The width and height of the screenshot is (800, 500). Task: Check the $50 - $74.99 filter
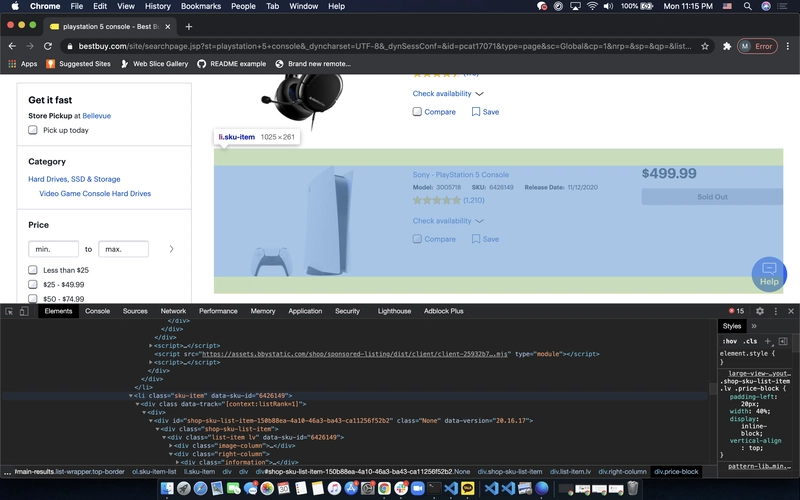click(33, 298)
